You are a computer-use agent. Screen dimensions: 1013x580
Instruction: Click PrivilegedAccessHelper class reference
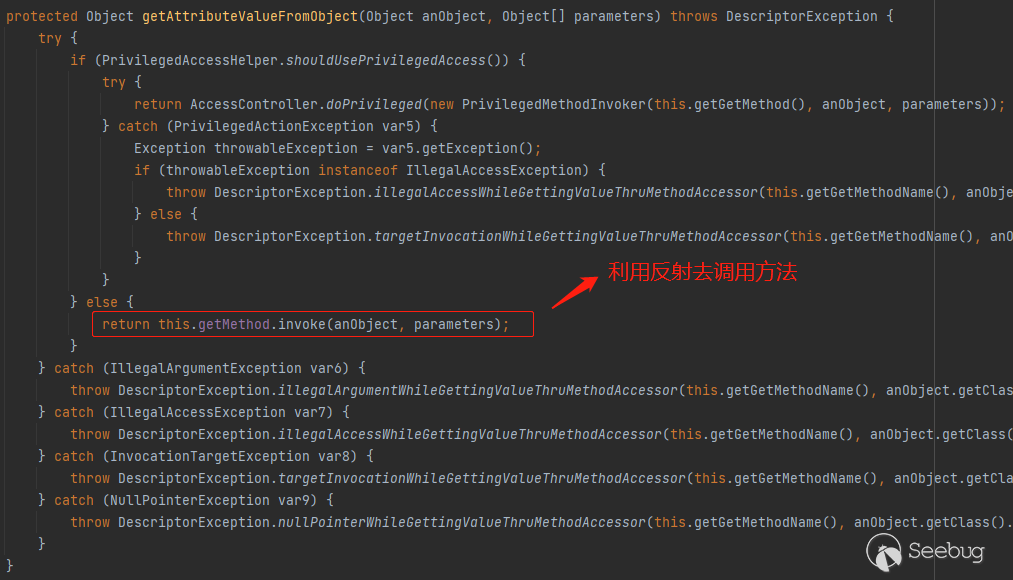tap(190, 60)
